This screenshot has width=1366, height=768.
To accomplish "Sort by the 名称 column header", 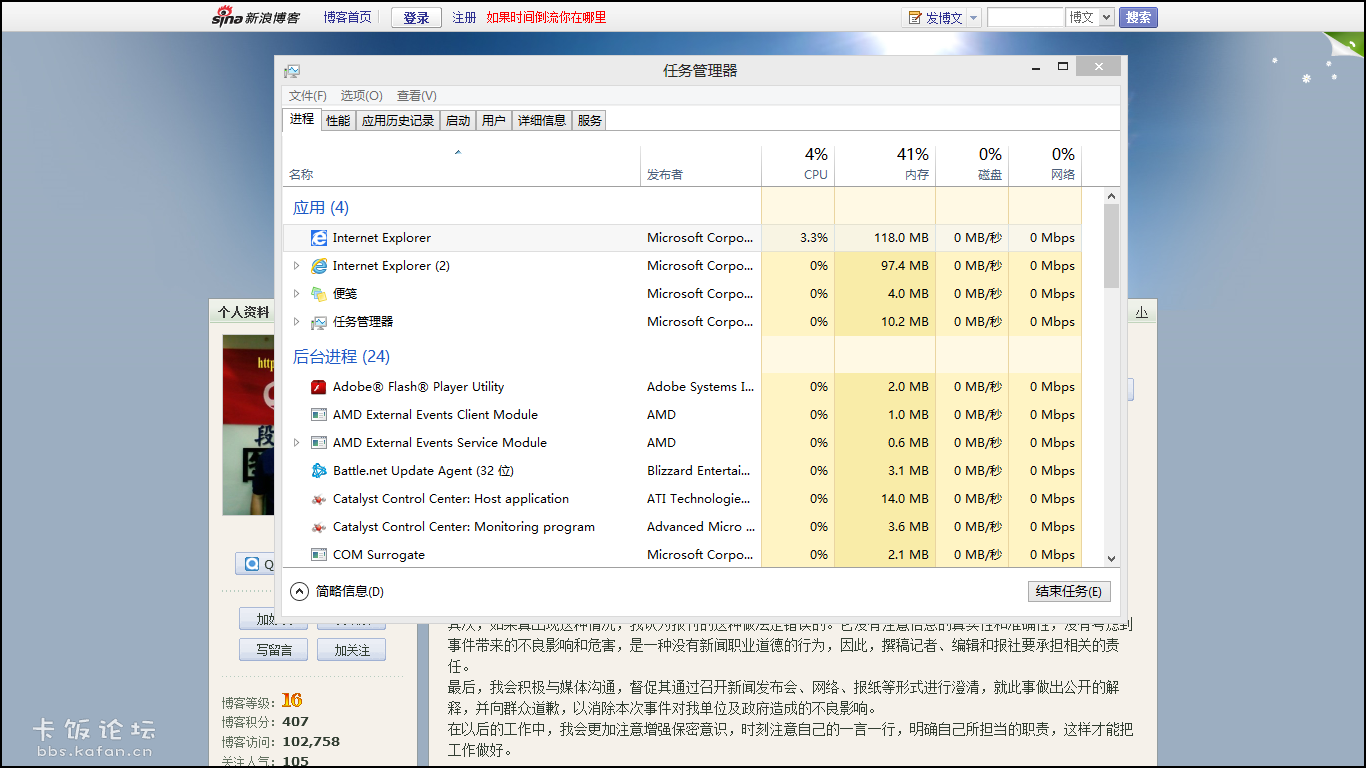I will (462, 165).
